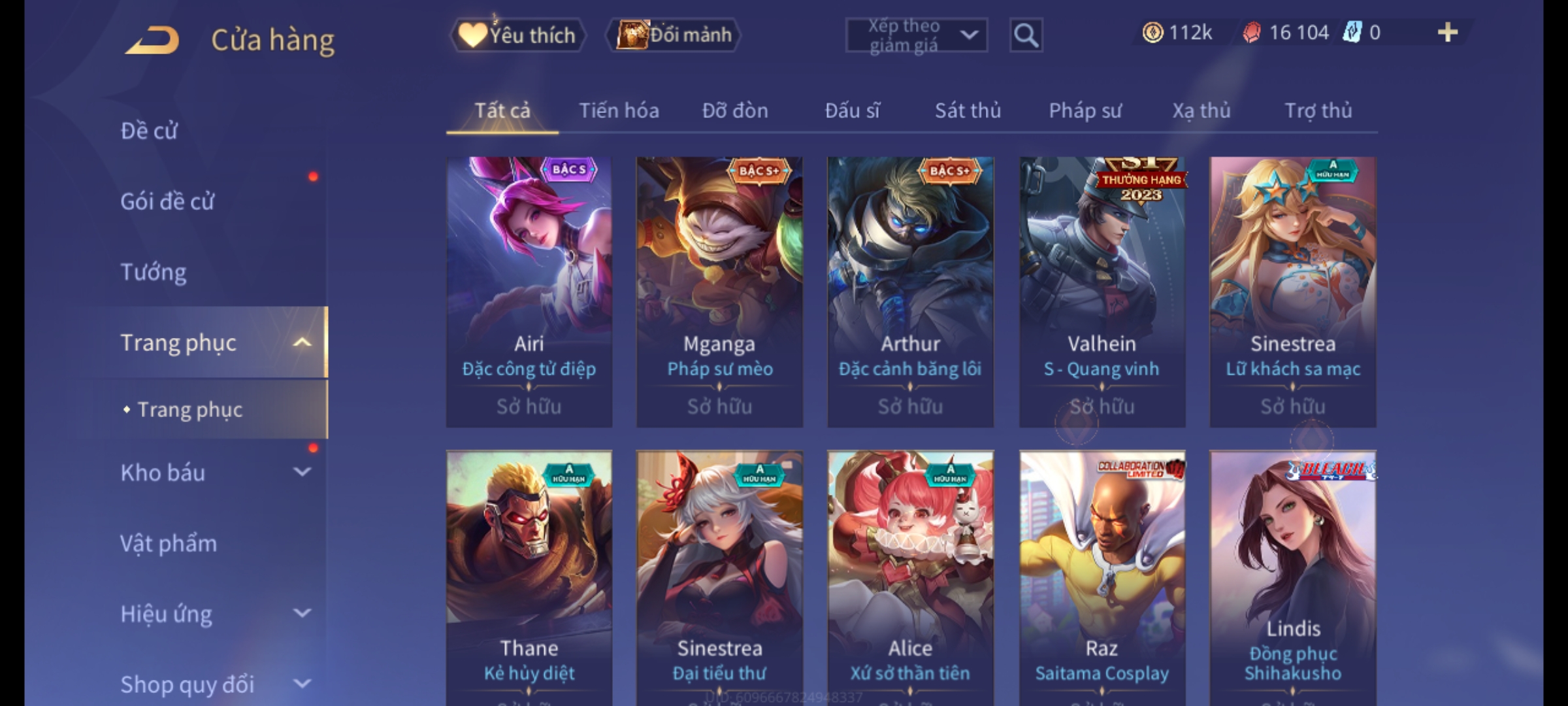Switch to the Sát thủ tab

[968, 110]
